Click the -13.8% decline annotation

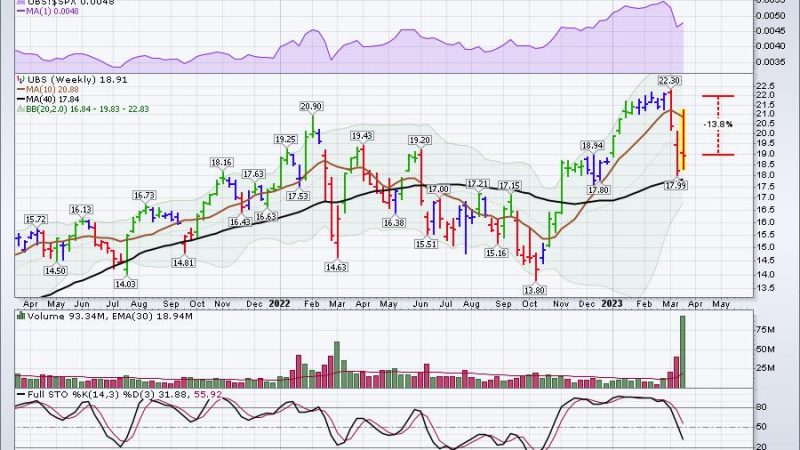pos(718,124)
